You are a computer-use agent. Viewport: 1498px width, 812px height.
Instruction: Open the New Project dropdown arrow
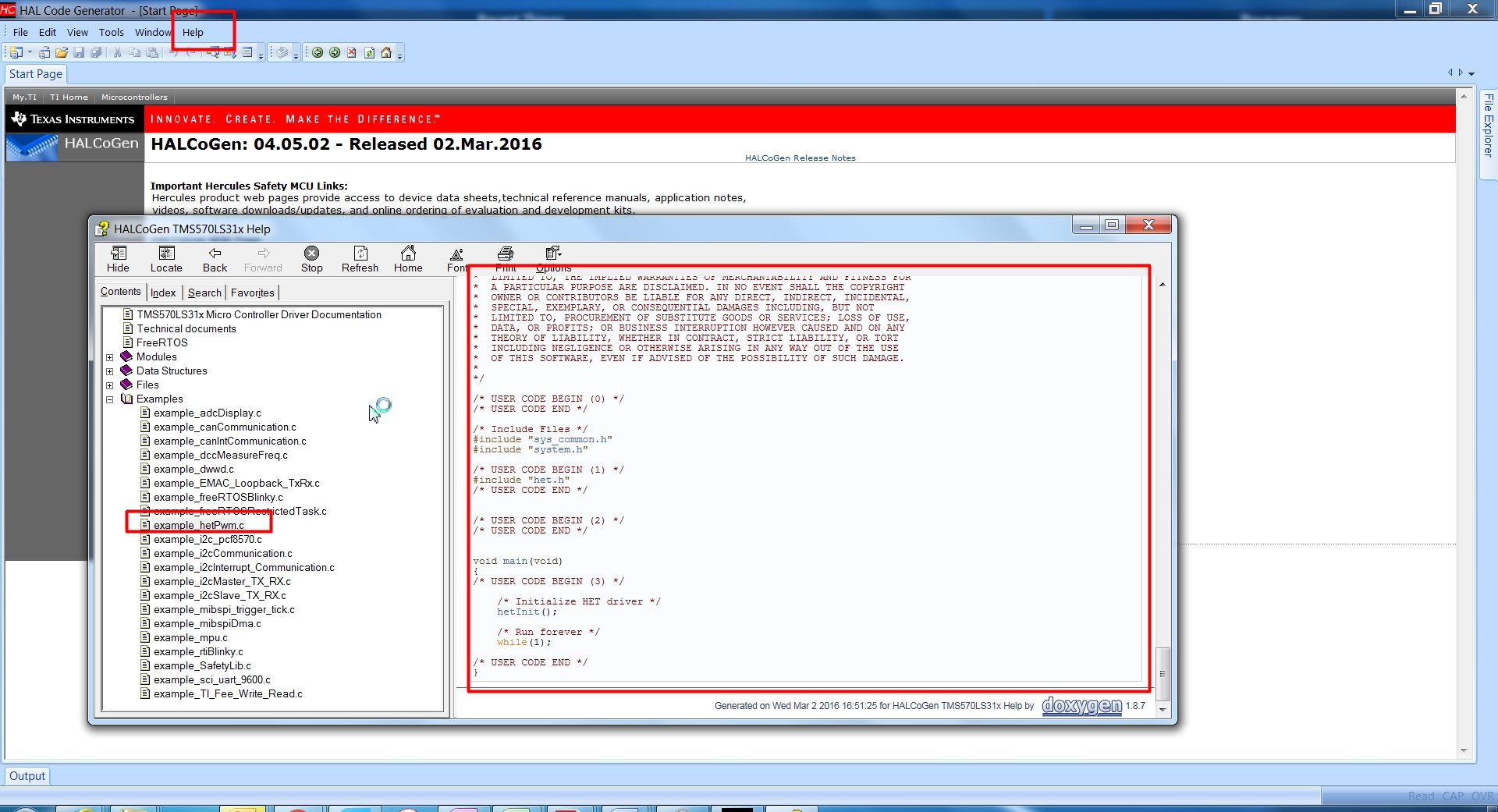[30, 52]
